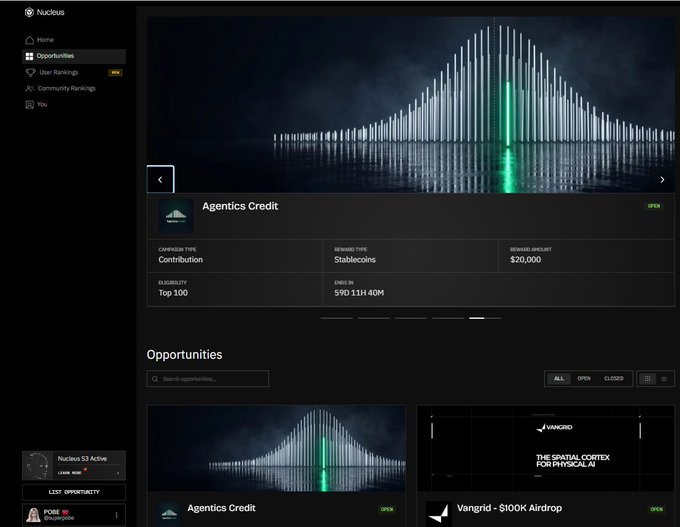The width and height of the screenshot is (680, 527).
Task: Open POBE account options three-dot menu
Action: [x=116, y=515]
